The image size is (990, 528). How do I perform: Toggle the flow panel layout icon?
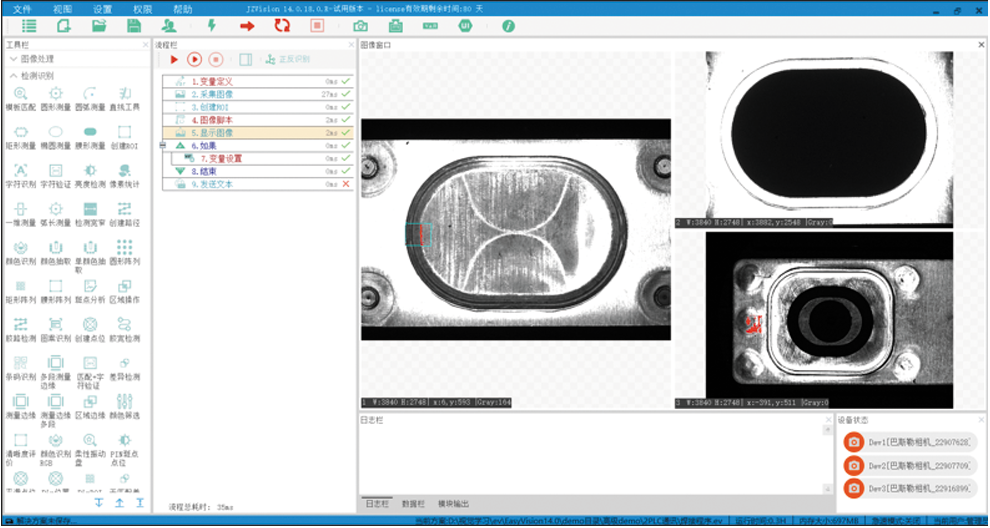point(246,59)
